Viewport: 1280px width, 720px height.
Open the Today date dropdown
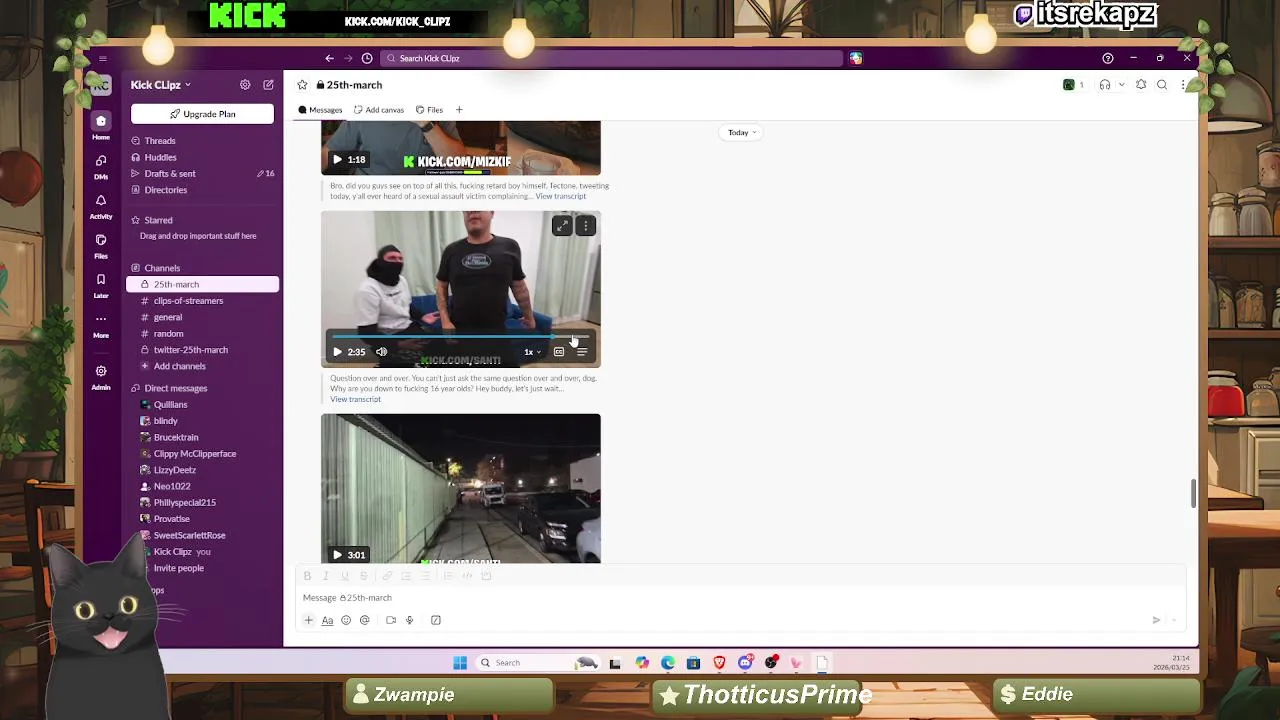tap(742, 133)
